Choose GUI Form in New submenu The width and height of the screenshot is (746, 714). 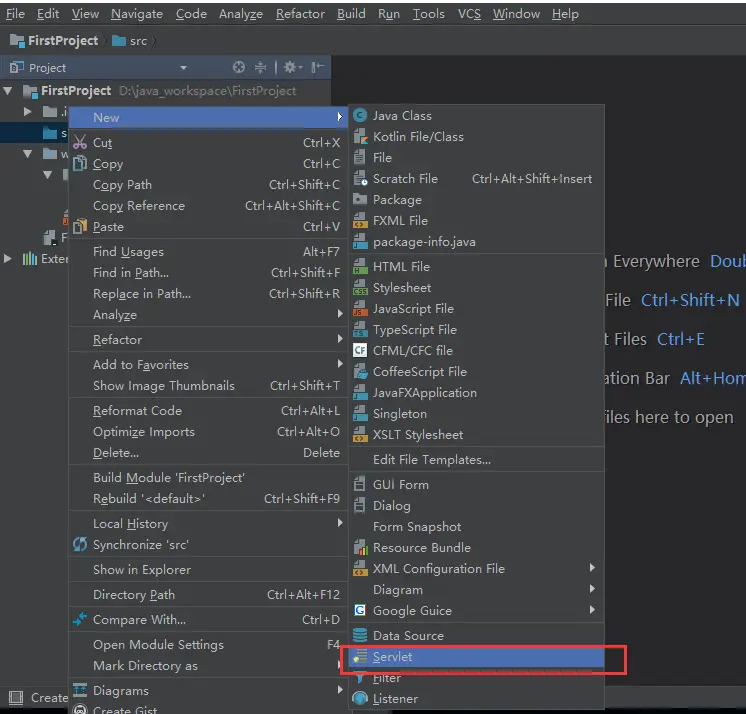(x=477, y=485)
